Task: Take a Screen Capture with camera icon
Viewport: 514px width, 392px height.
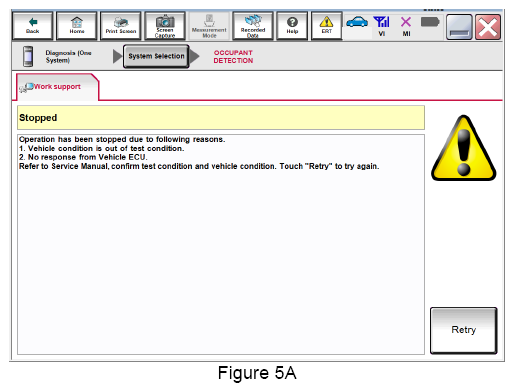Action: click(165, 26)
